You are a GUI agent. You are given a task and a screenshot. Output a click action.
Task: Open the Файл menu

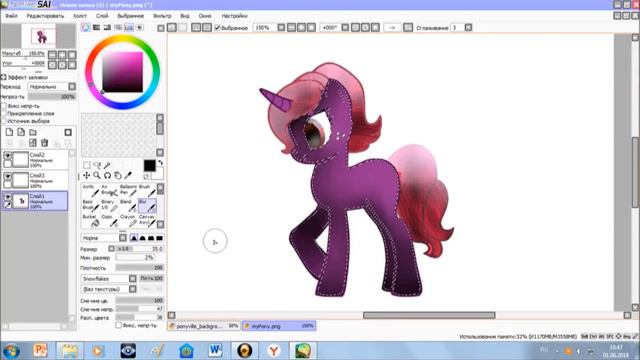[11, 16]
